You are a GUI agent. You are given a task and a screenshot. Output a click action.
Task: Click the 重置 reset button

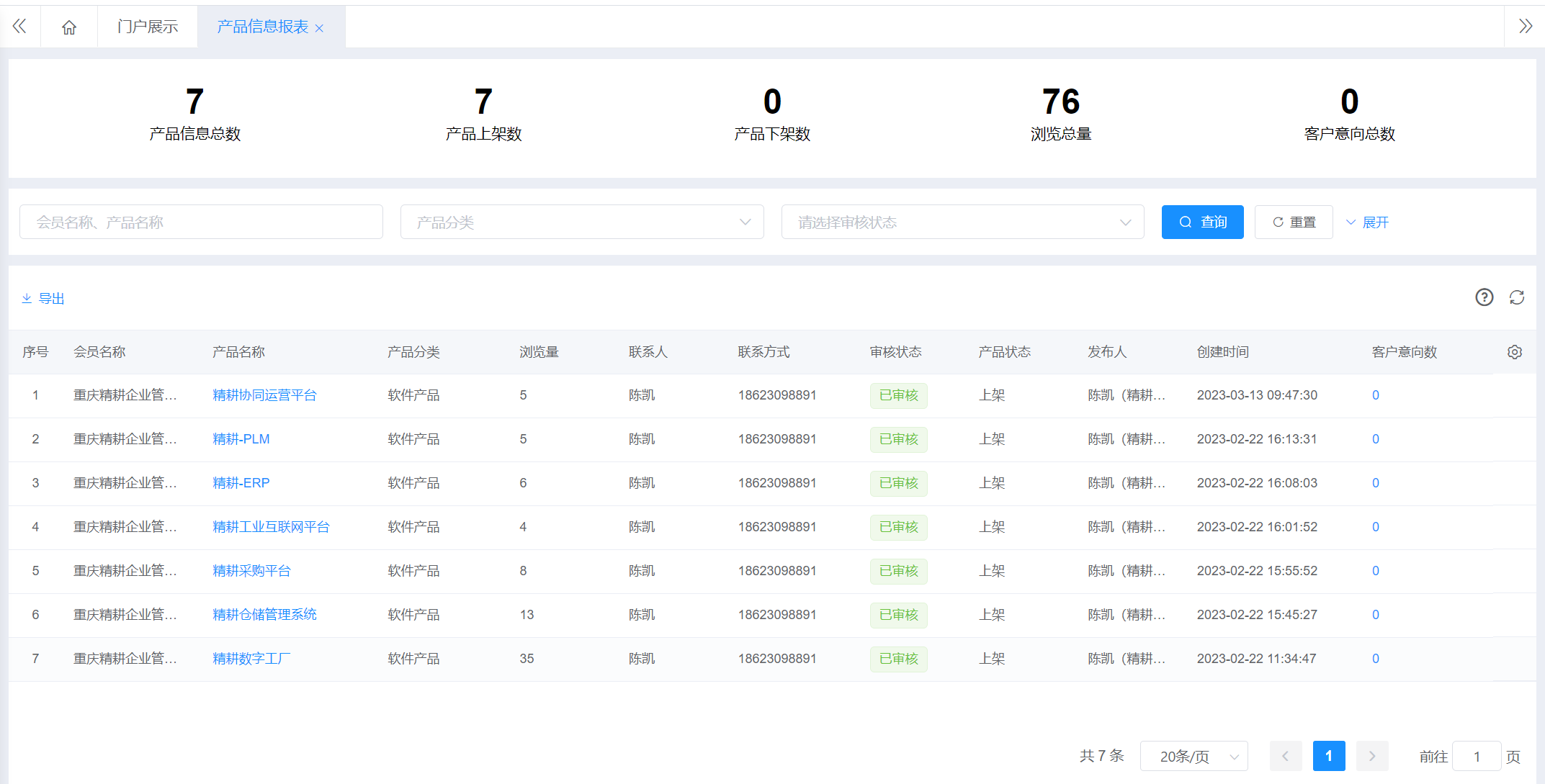[x=1294, y=222]
